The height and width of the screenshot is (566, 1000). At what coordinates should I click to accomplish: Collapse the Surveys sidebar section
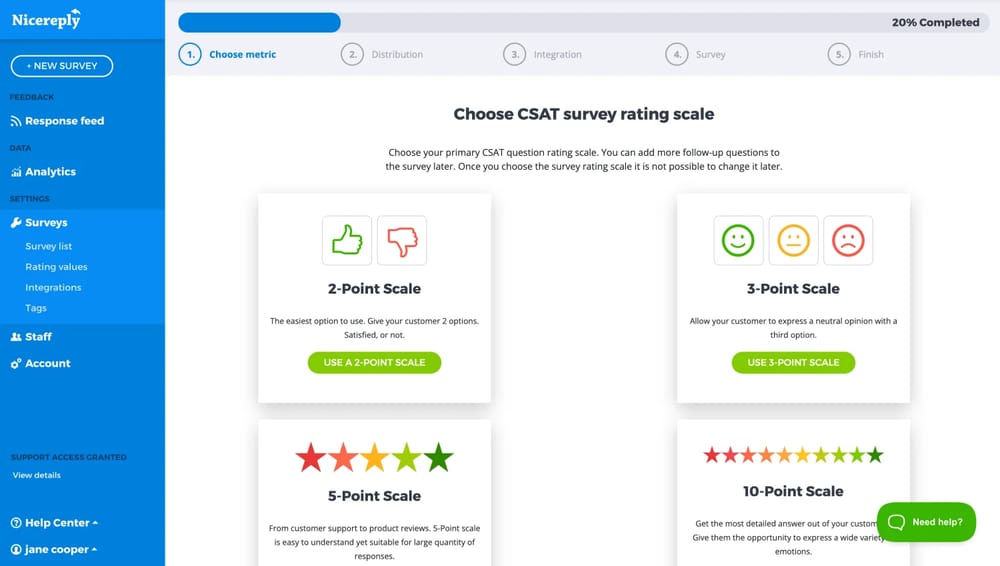tap(46, 223)
